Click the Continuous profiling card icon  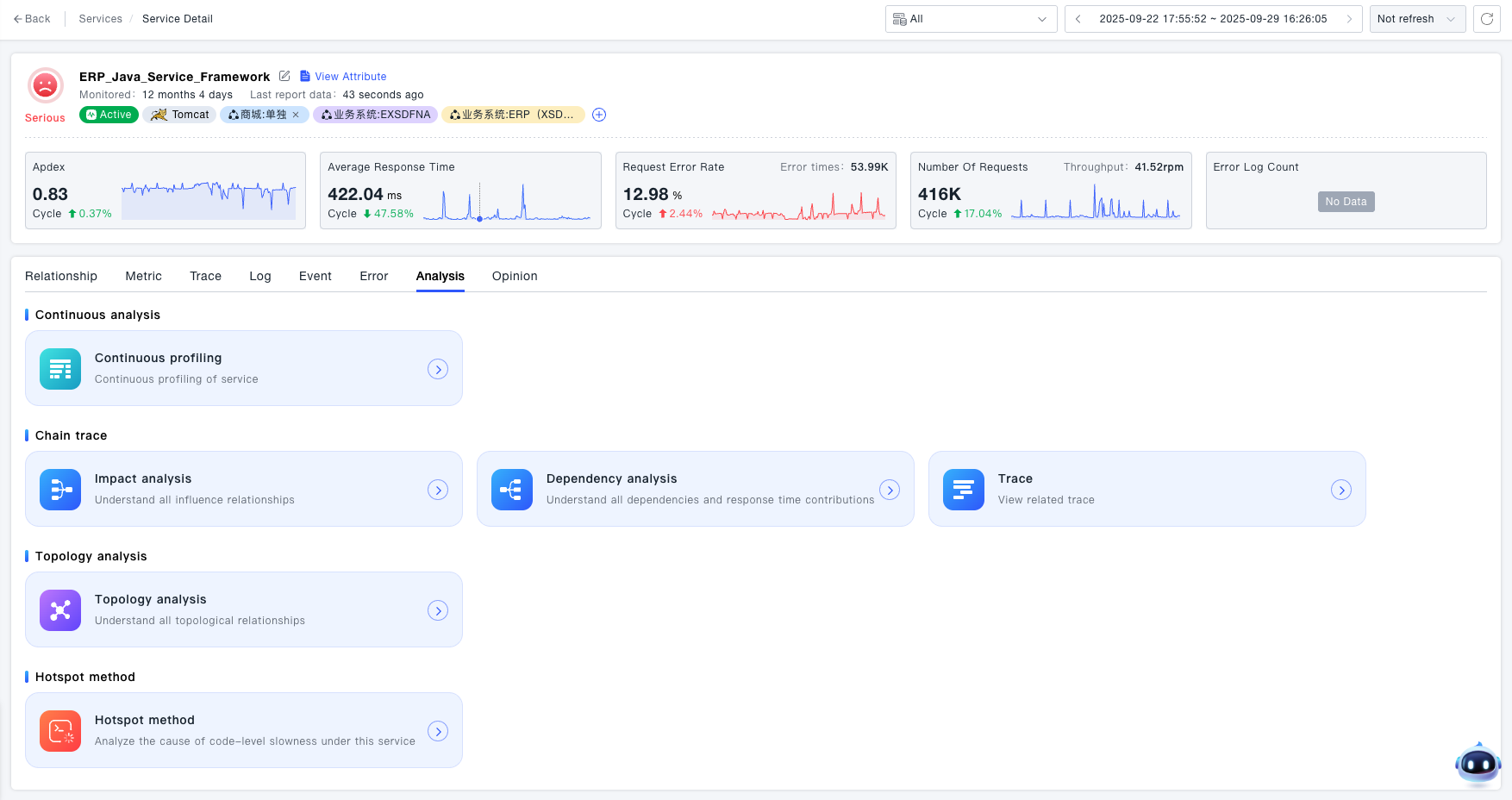click(60, 369)
